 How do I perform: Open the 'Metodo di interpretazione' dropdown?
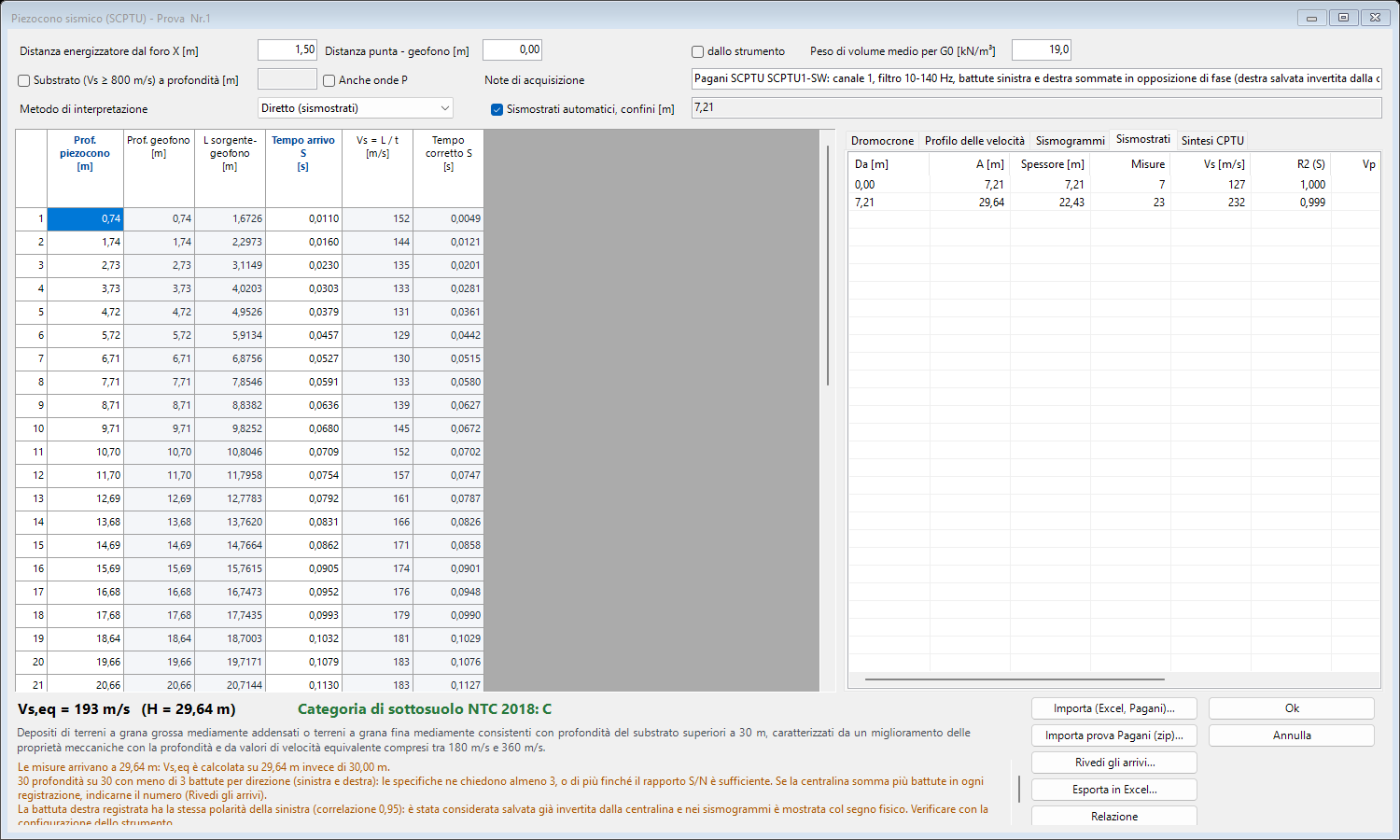(356, 108)
